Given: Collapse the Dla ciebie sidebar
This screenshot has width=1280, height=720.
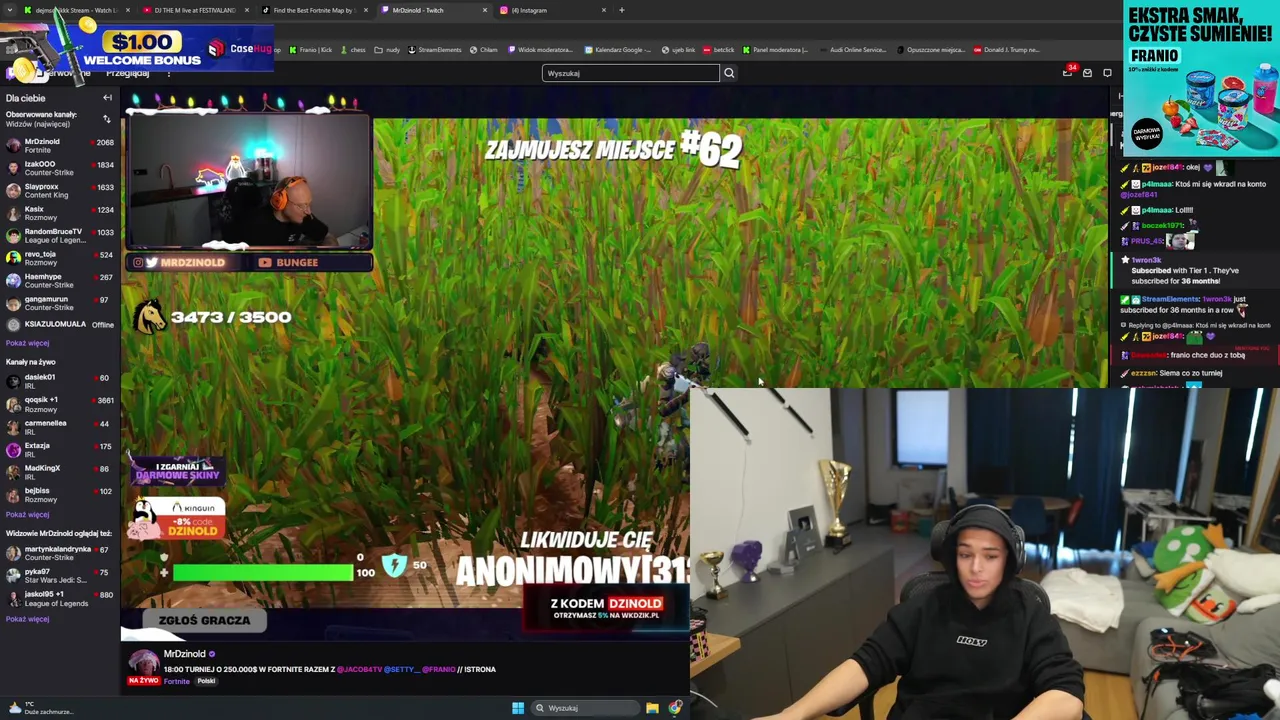Looking at the screenshot, I should click(x=107, y=98).
